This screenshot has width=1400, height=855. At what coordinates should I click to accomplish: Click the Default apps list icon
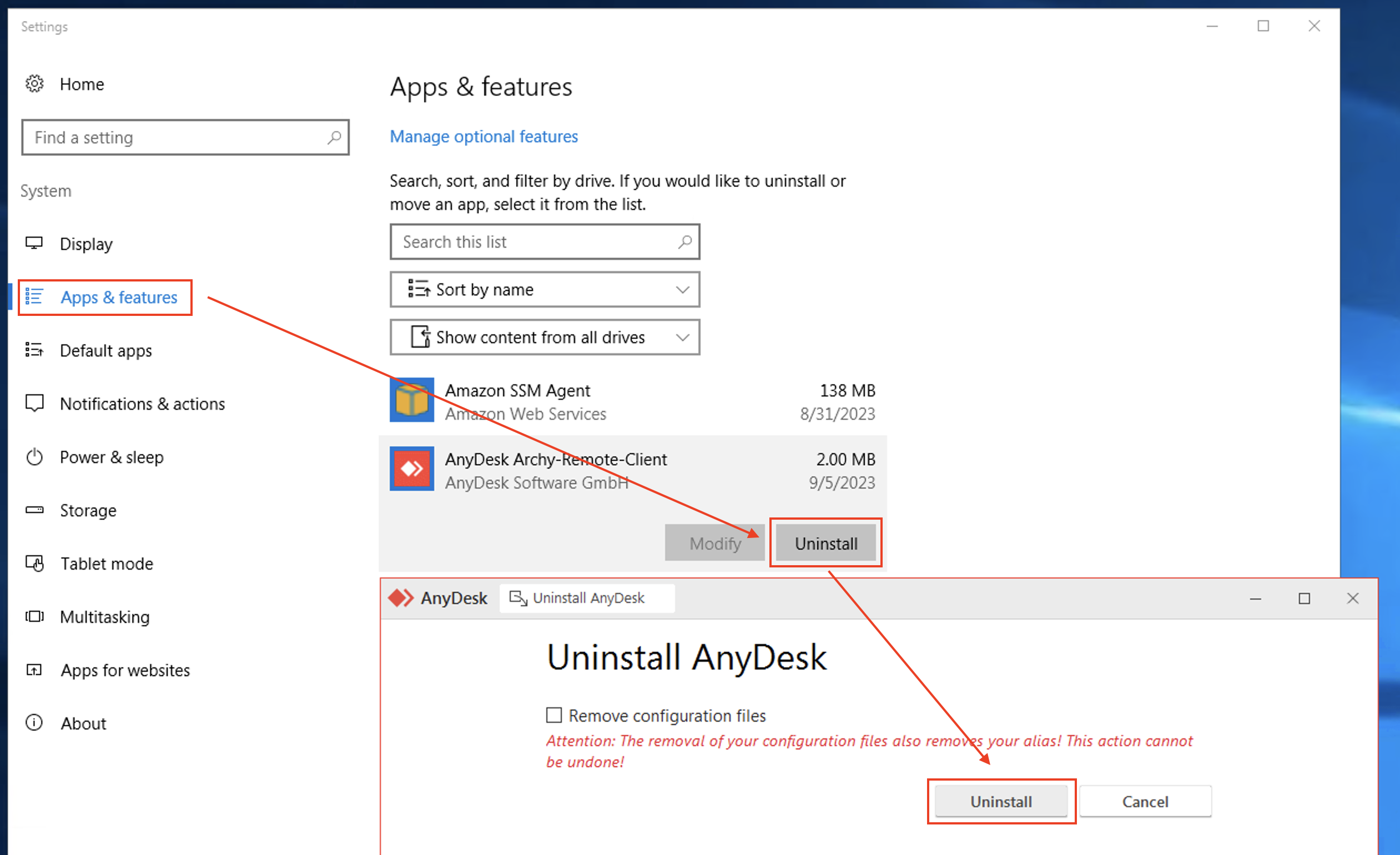tap(34, 350)
